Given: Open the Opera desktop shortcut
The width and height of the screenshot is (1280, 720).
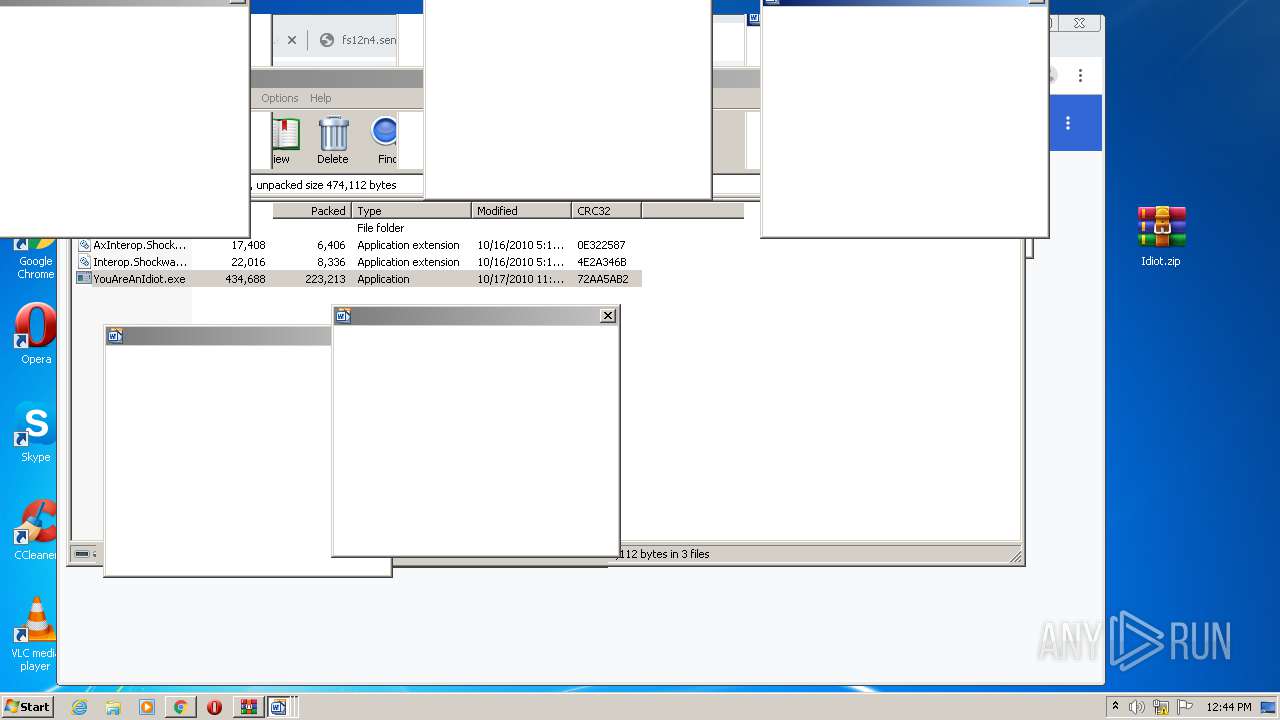Looking at the screenshot, I should point(36,335).
